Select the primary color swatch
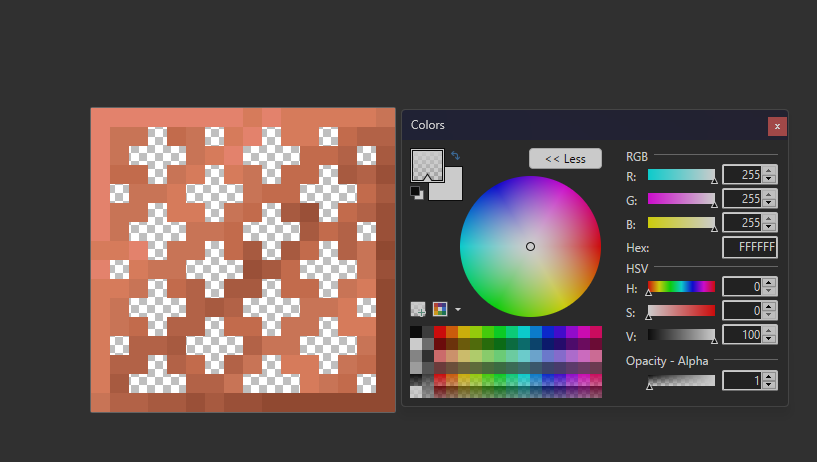Image resolution: width=817 pixels, height=462 pixels. point(427,165)
